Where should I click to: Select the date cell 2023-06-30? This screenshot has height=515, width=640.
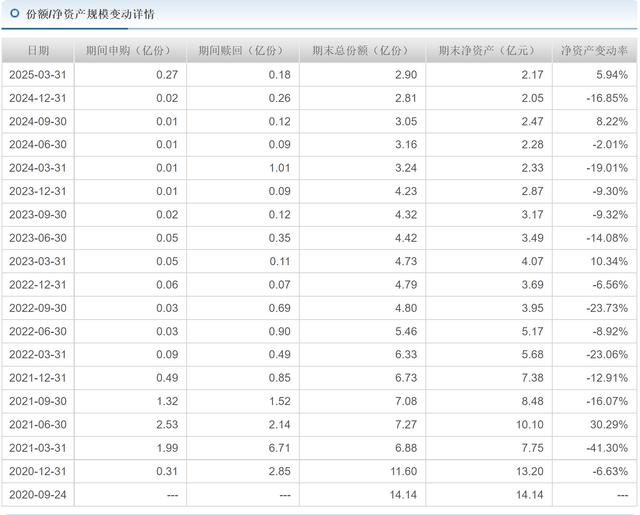click(38, 238)
